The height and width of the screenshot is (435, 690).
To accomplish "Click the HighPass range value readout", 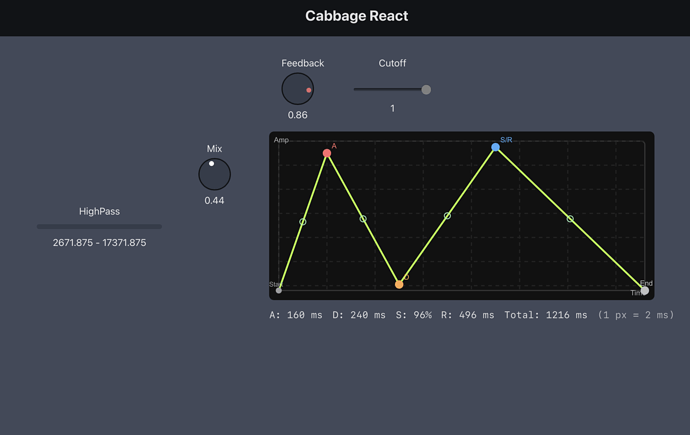I will click(99, 243).
